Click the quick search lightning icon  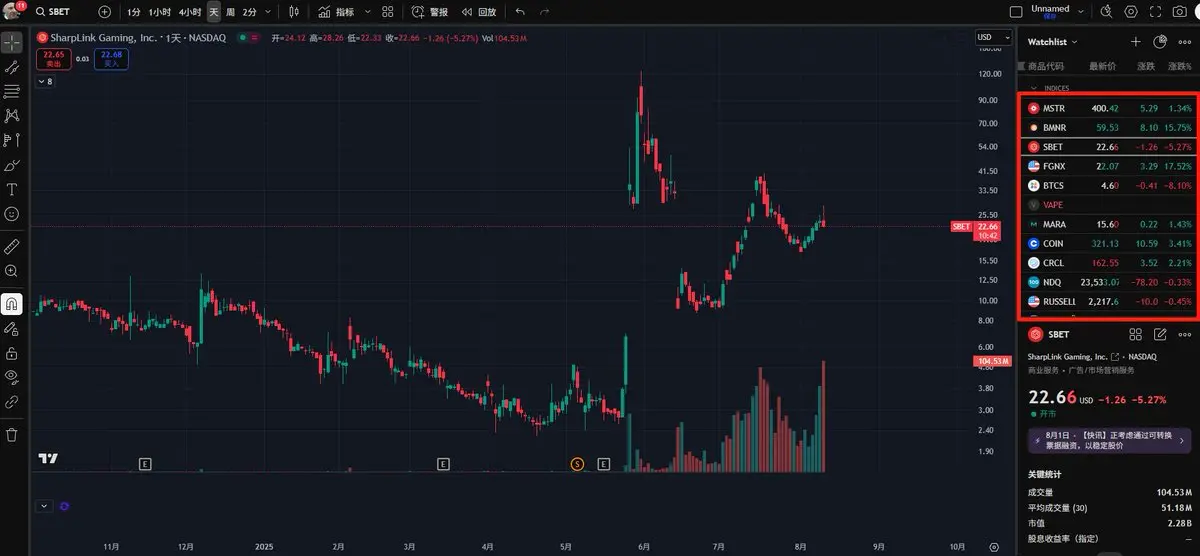point(1106,12)
